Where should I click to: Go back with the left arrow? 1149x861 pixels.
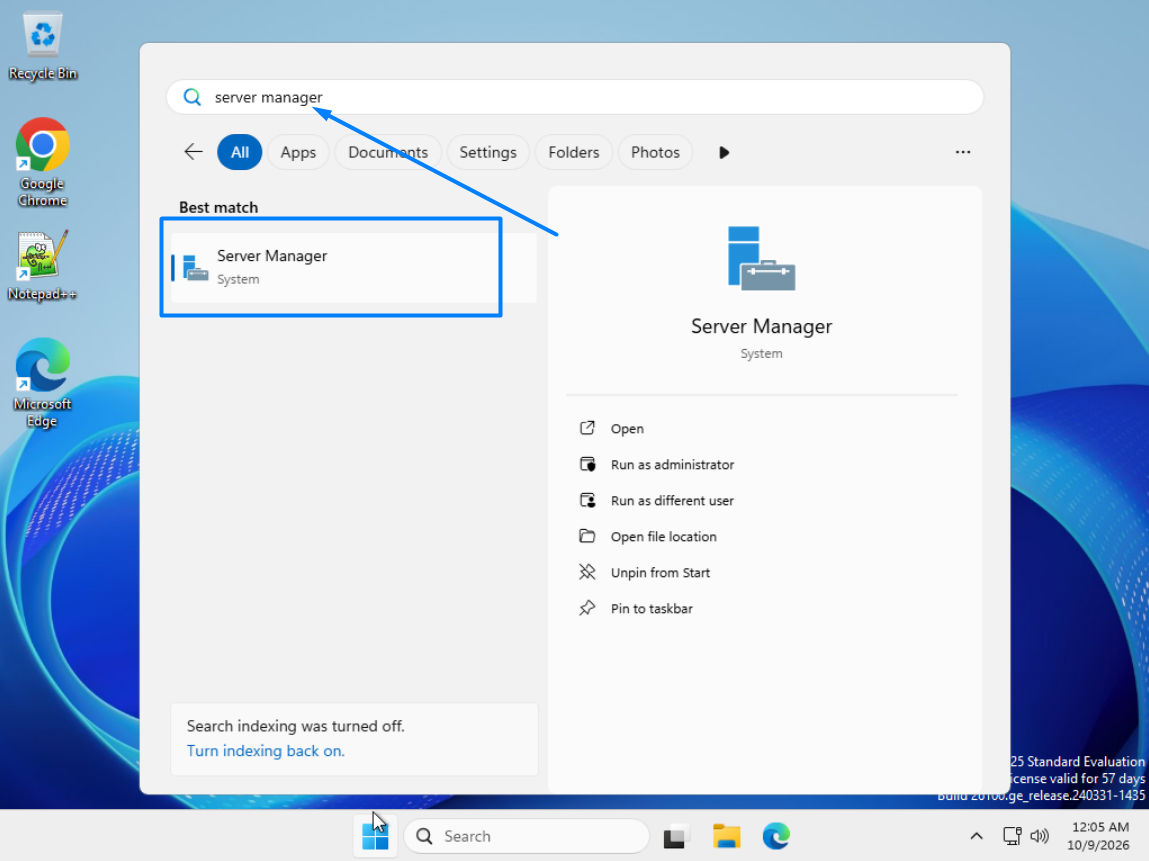point(193,152)
